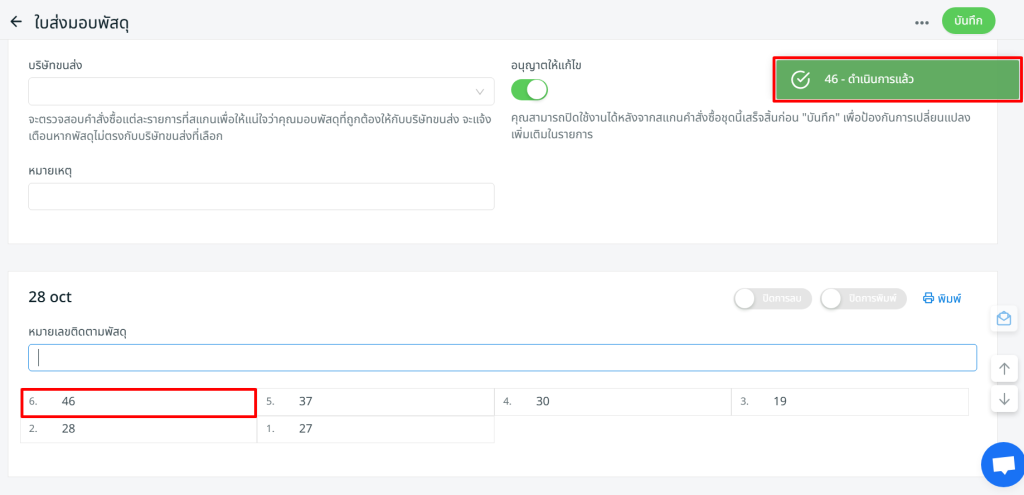Click the scroll down arrow button

[1004, 399]
